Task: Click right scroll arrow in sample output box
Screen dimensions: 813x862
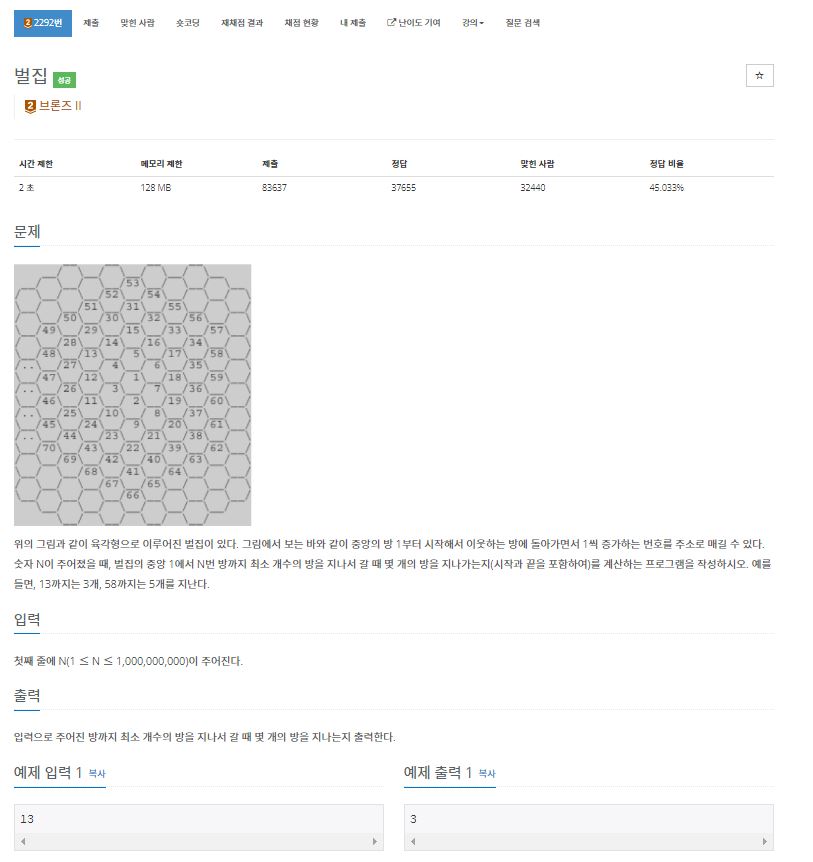Action: [x=765, y=841]
